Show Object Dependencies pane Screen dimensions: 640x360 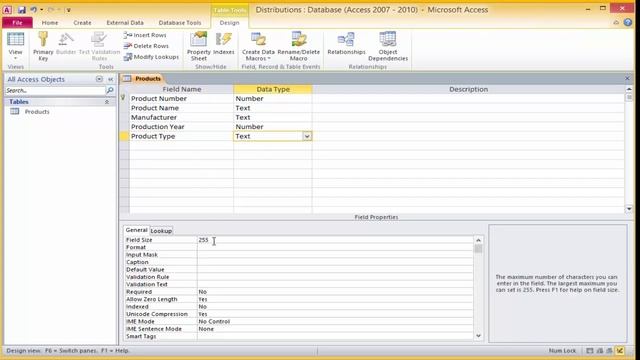[388, 46]
